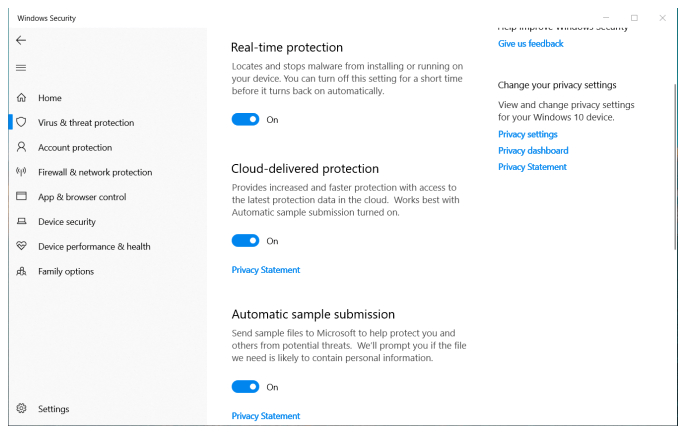
Task: Open Privacy dashboard link
Action: tap(533, 151)
